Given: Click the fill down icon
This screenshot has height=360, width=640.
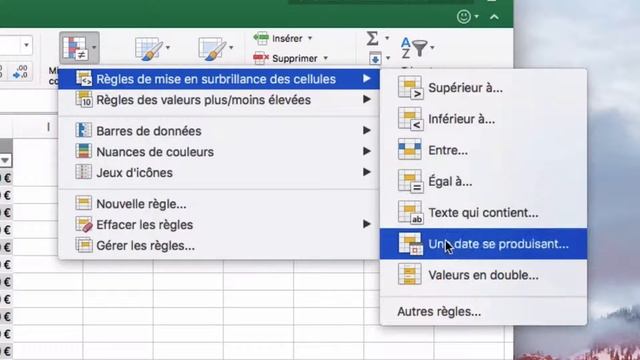Looking at the screenshot, I should [x=375, y=59].
